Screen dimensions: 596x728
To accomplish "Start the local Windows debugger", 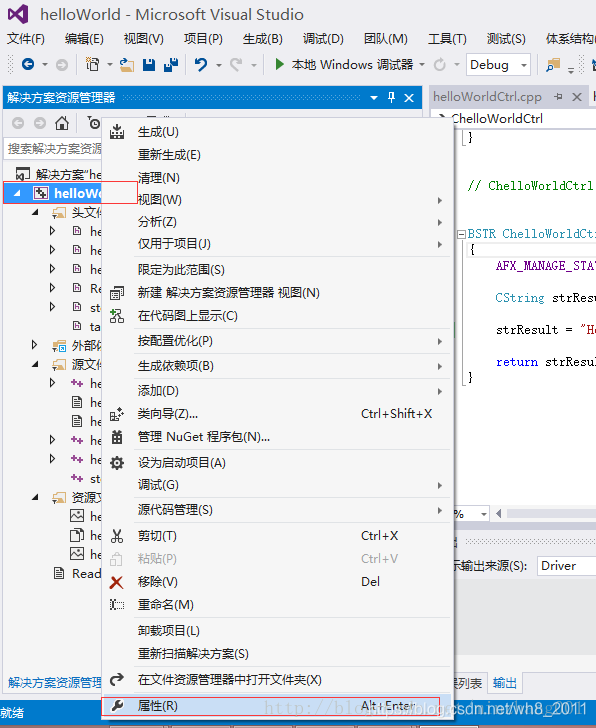I will [343, 64].
